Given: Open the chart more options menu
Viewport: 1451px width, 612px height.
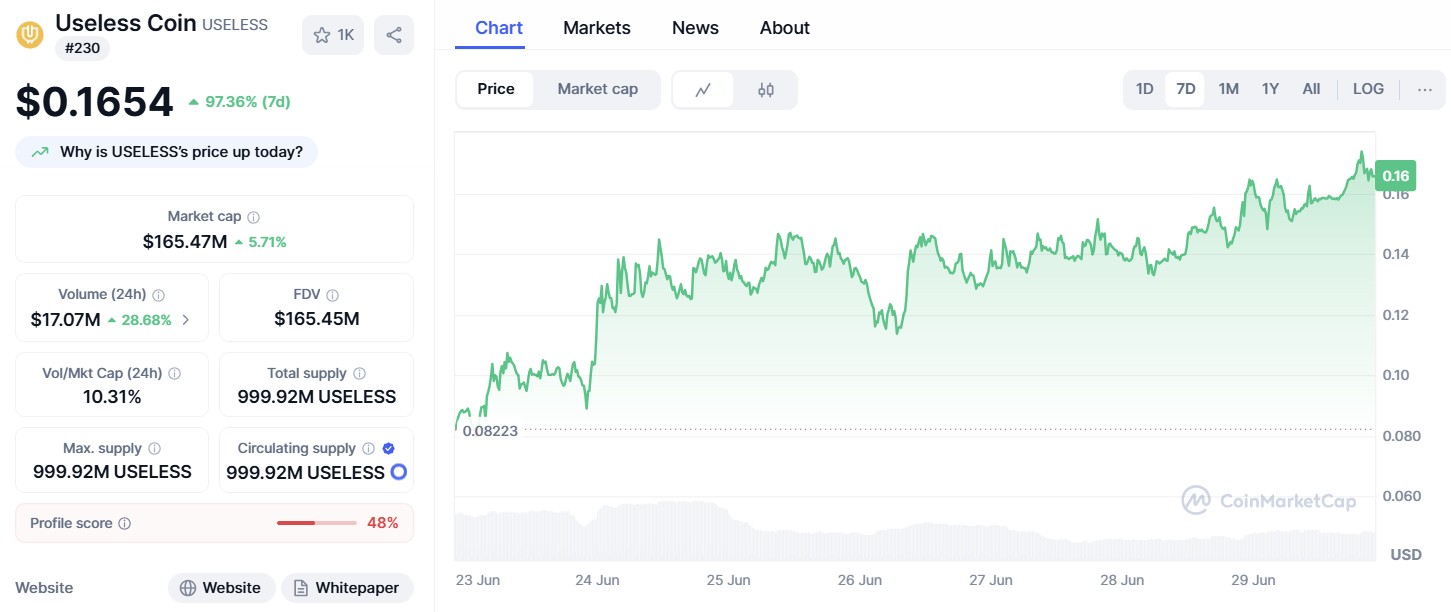Looking at the screenshot, I should [1425, 89].
